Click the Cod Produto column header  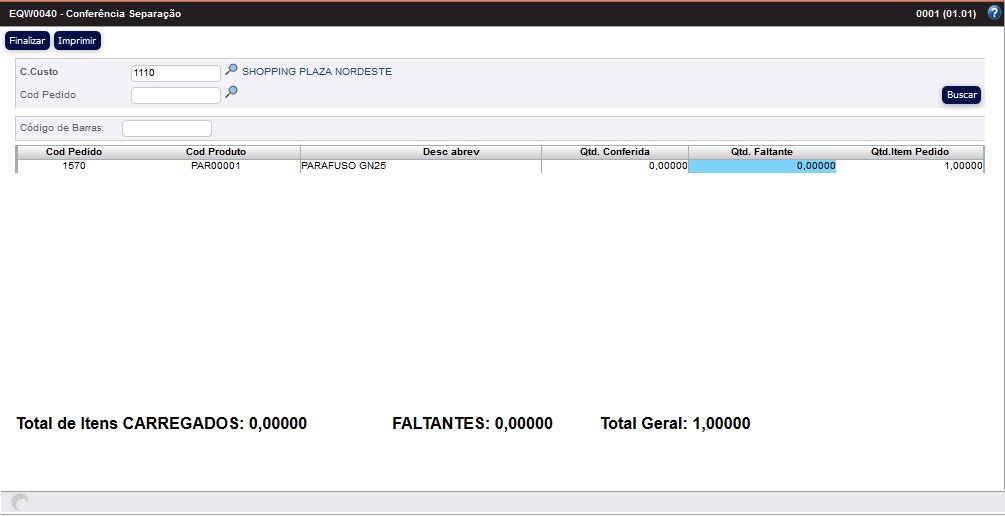[216, 152]
